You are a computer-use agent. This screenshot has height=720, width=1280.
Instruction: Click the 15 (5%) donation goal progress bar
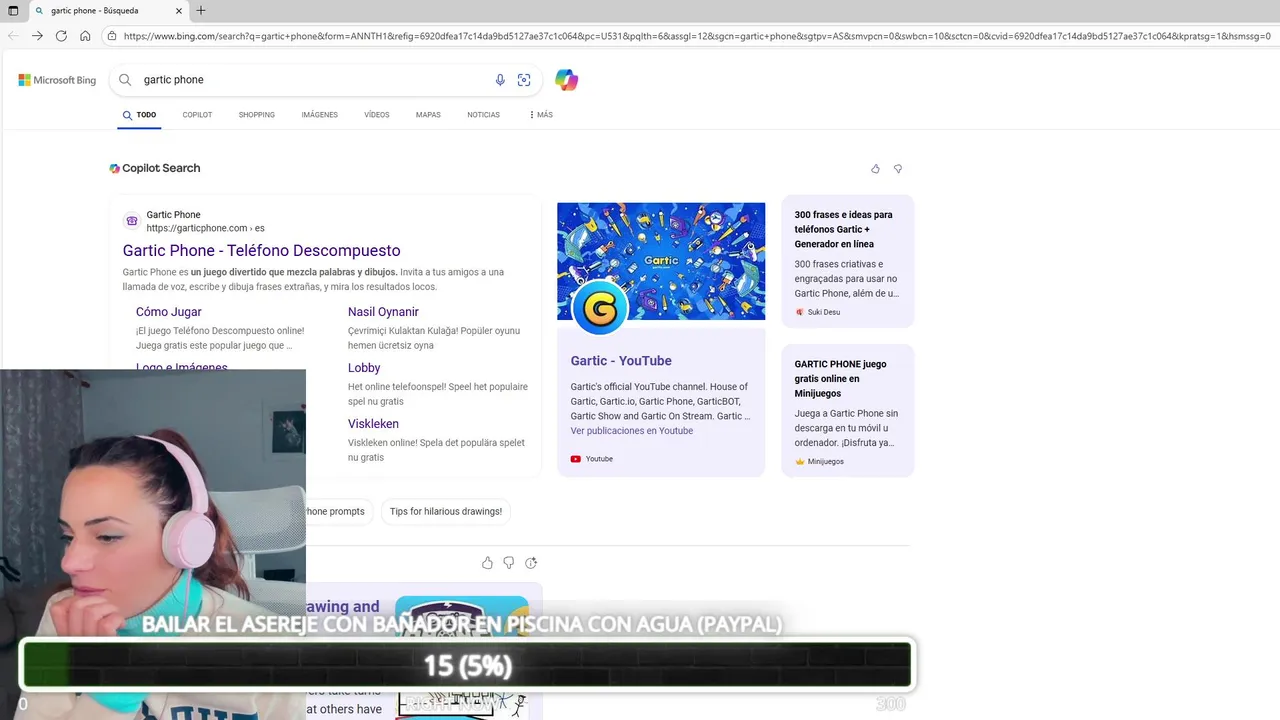467,665
